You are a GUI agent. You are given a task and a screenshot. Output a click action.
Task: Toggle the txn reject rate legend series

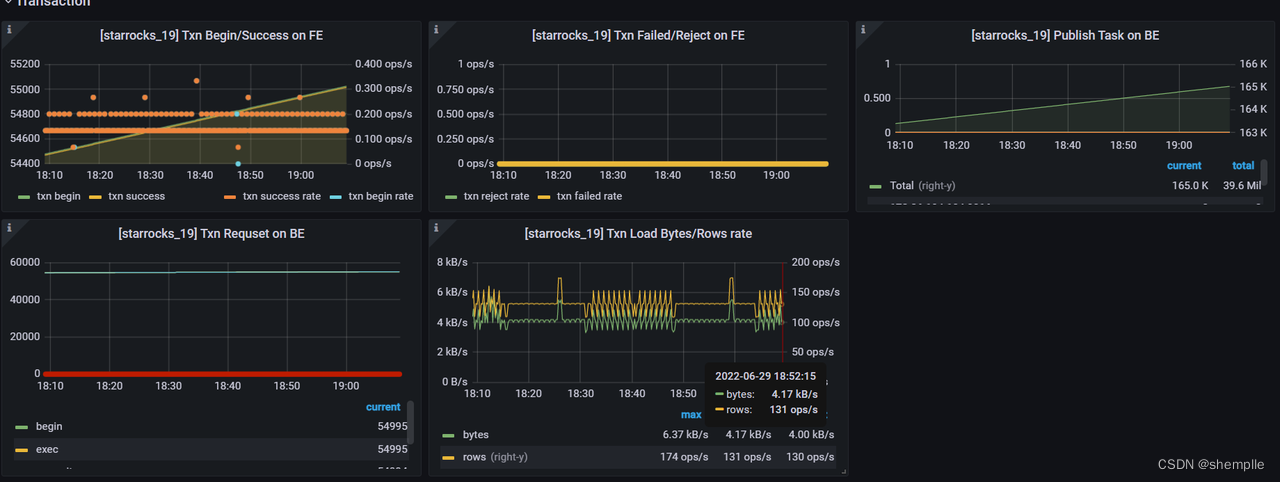pos(494,196)
